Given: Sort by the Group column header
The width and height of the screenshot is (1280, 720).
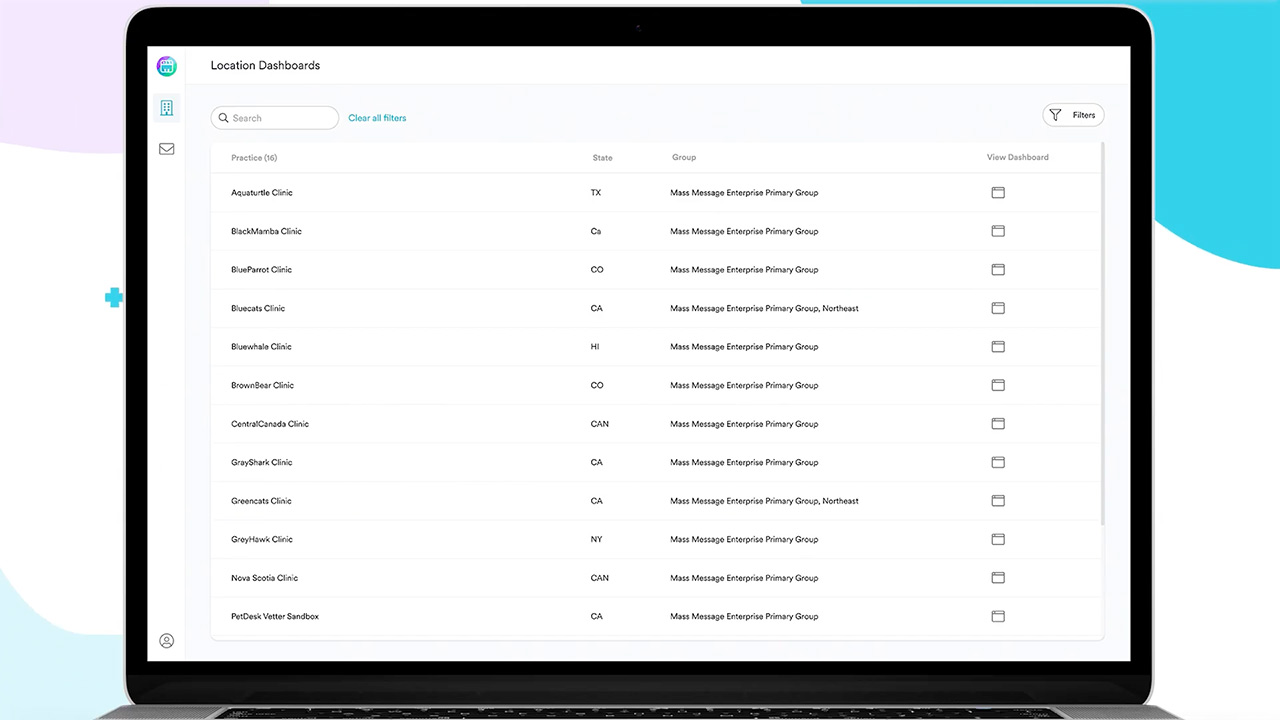Looking at the screenshot, I should point(684,158).
